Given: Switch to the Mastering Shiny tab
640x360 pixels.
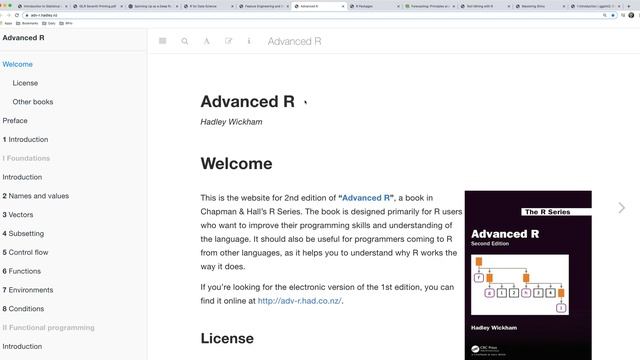Looking at the screenshot, I should (540, 6).
